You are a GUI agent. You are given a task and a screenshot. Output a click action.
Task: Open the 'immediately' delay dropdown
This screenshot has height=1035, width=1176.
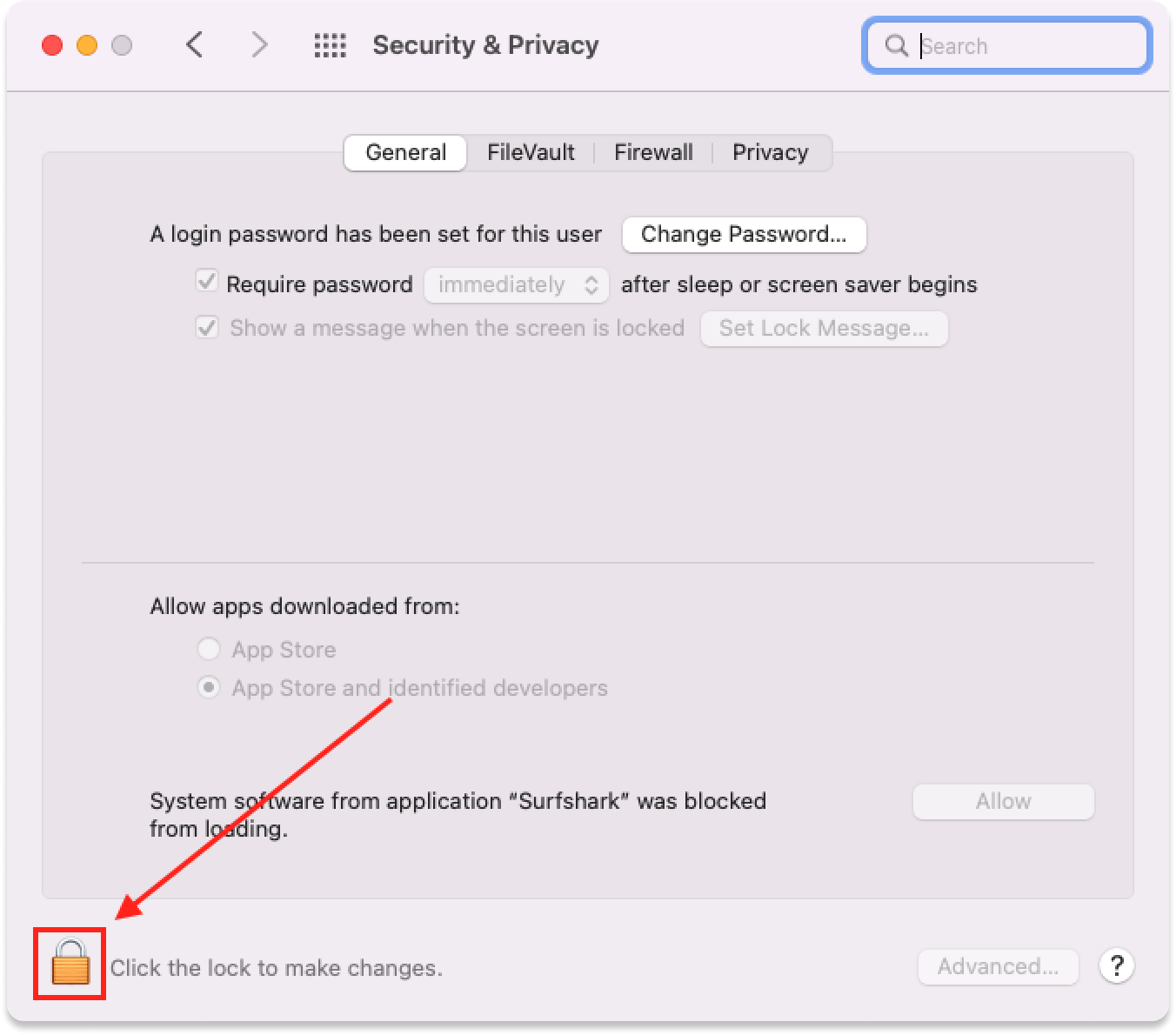[x=516, y=285]
